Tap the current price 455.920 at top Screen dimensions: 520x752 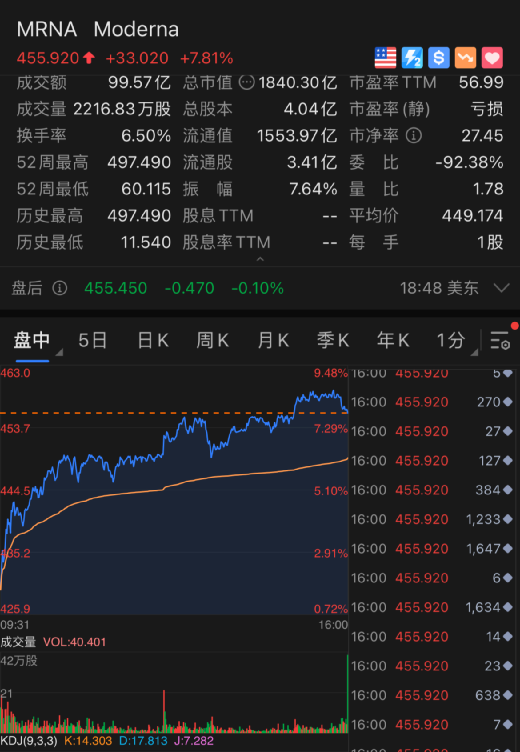(x=47, y=58)
